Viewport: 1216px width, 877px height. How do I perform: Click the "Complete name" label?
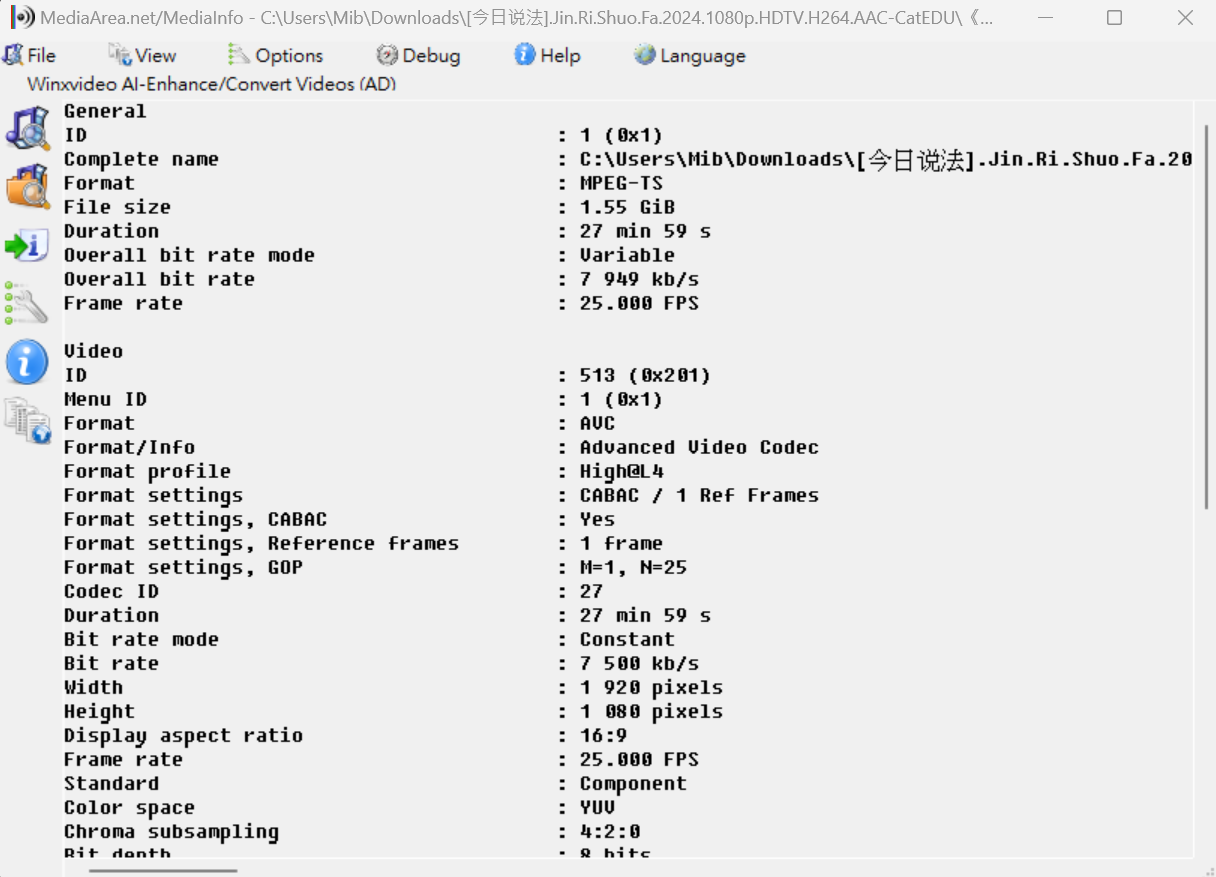[141, 159]
